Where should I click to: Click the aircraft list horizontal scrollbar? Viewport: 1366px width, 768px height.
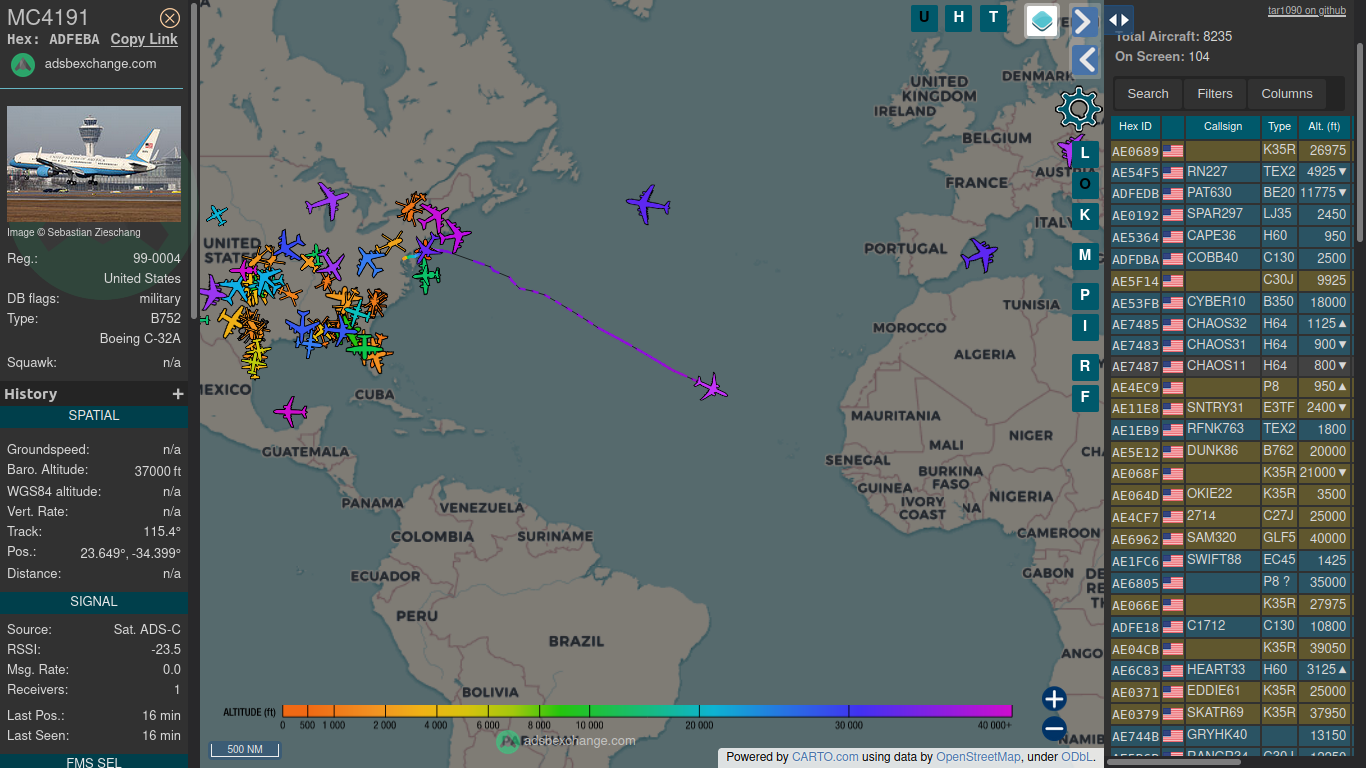[x=1174, y=762]
